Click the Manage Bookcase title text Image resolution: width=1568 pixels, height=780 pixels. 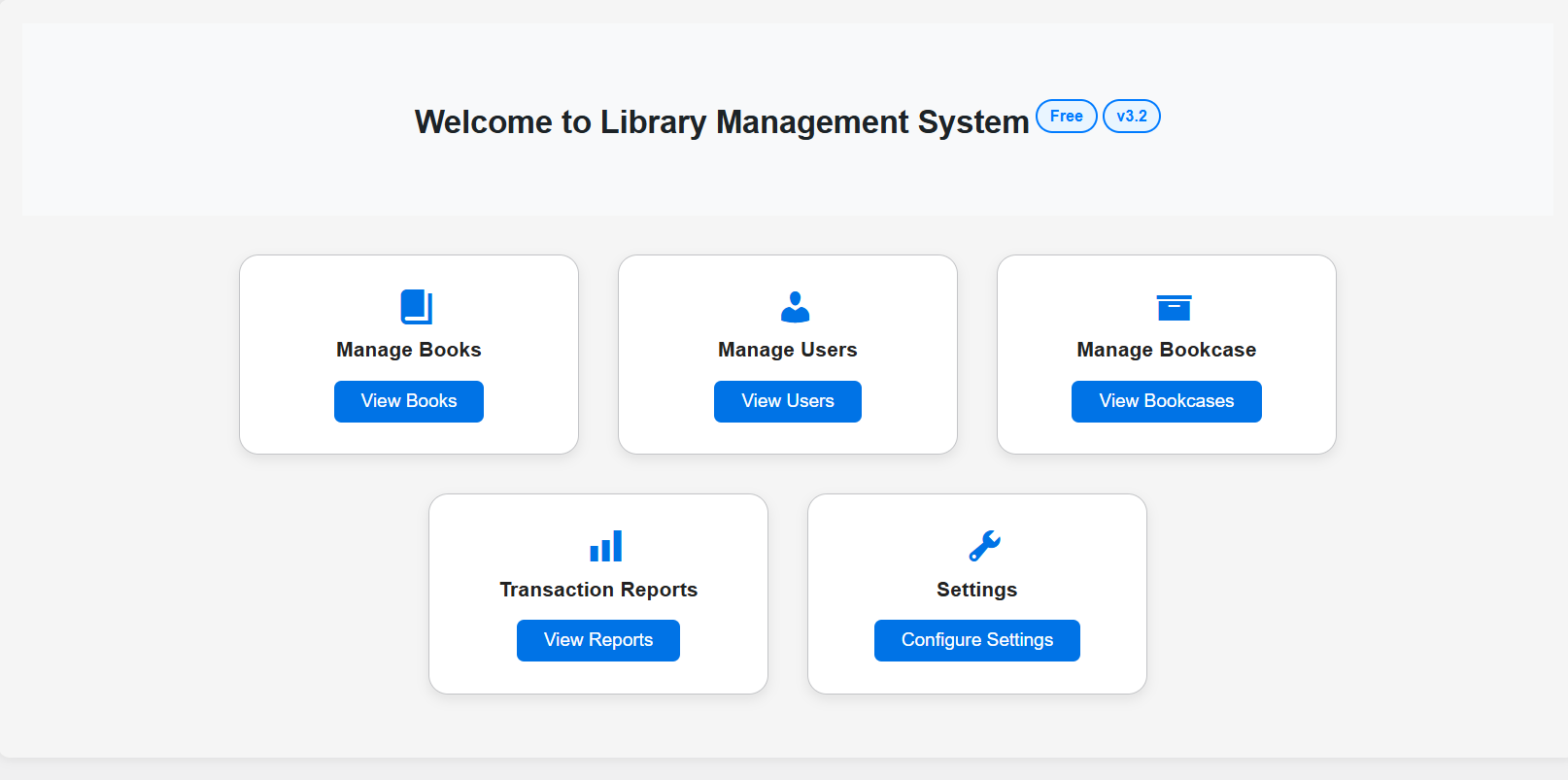[x=1166, y=350]
